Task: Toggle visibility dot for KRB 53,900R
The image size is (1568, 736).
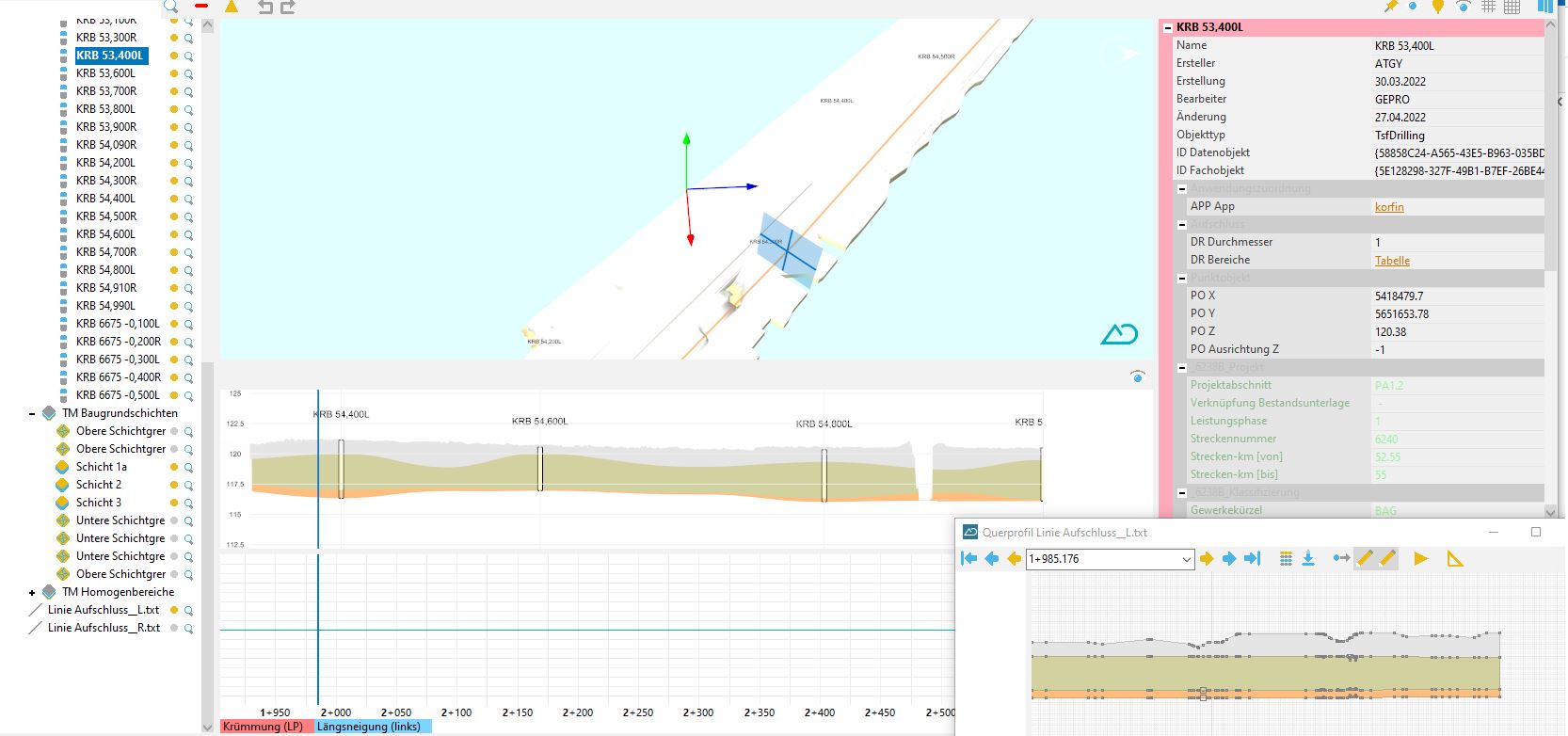Action: pos(174,127)
